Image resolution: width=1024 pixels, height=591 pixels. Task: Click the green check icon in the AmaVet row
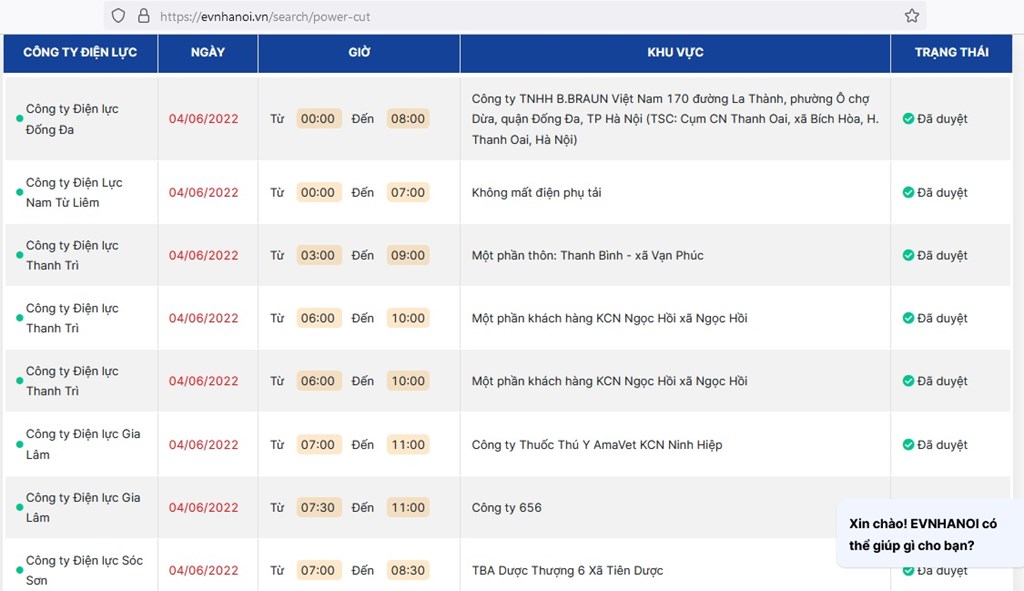tap(908, 445)
